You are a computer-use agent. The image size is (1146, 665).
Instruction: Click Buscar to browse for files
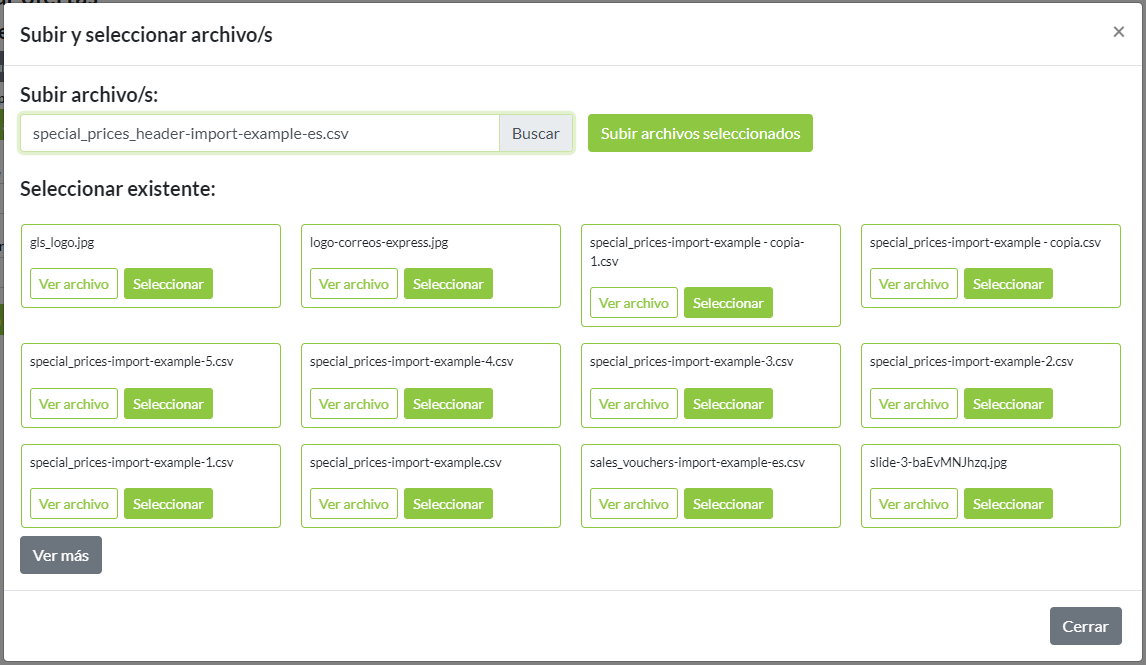536,133
